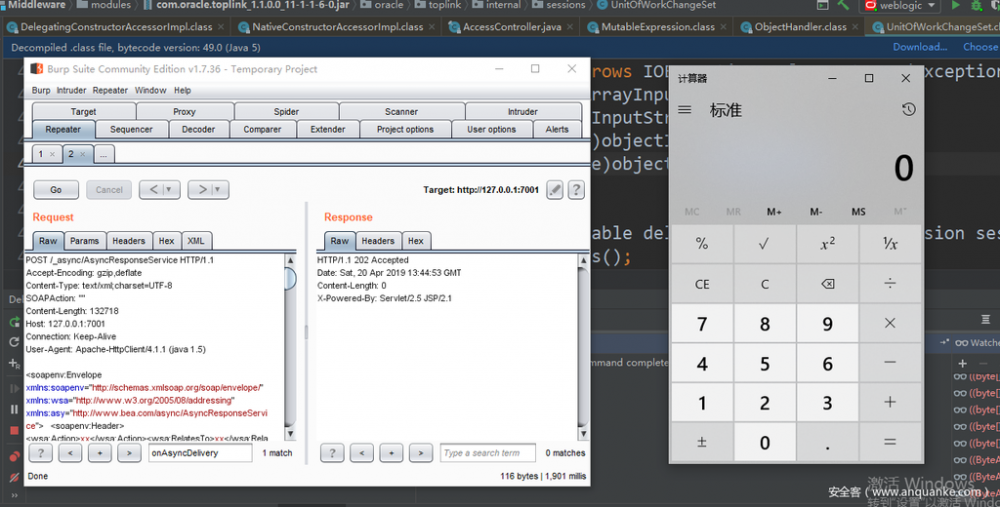Click the divide key in Calculator
Image resolution: width=1000 pixels, height=507 pixels.
(x=890, y=284)
